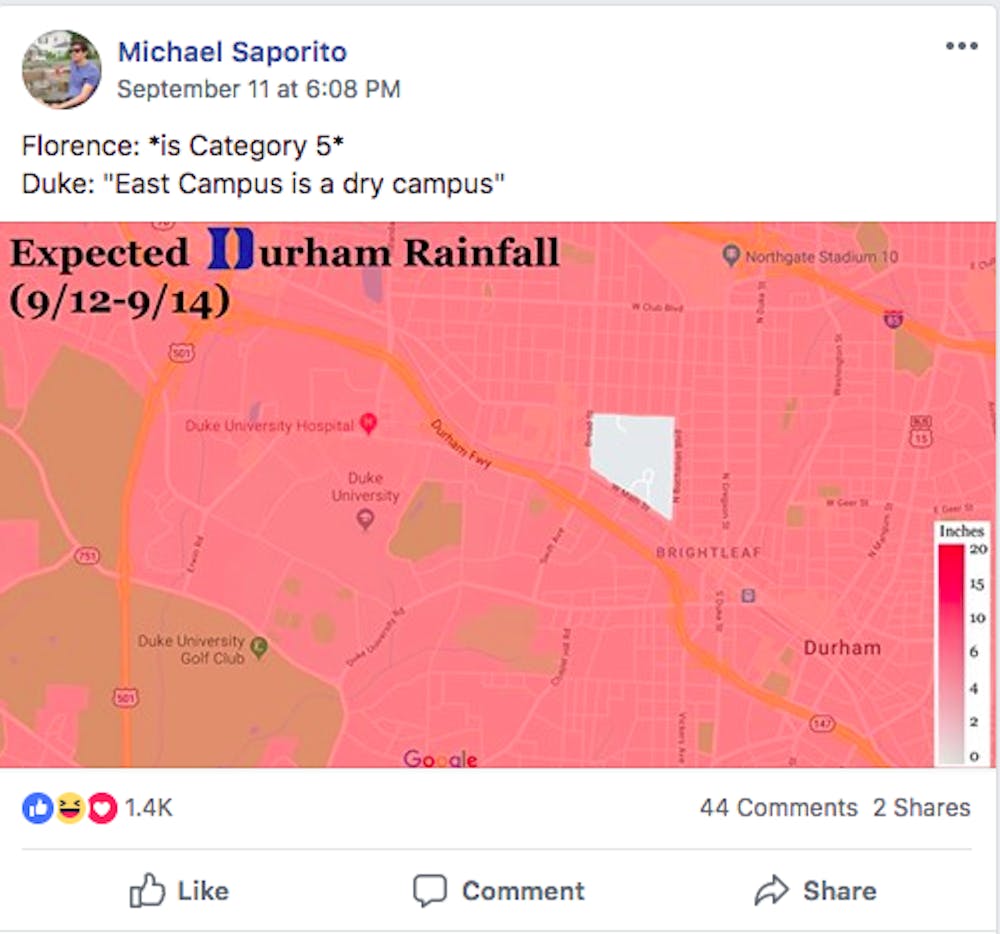Image resolution: width=1000 pixels, height=934 pixels.
Task: Click the Like button
Action: click(180, 890)
